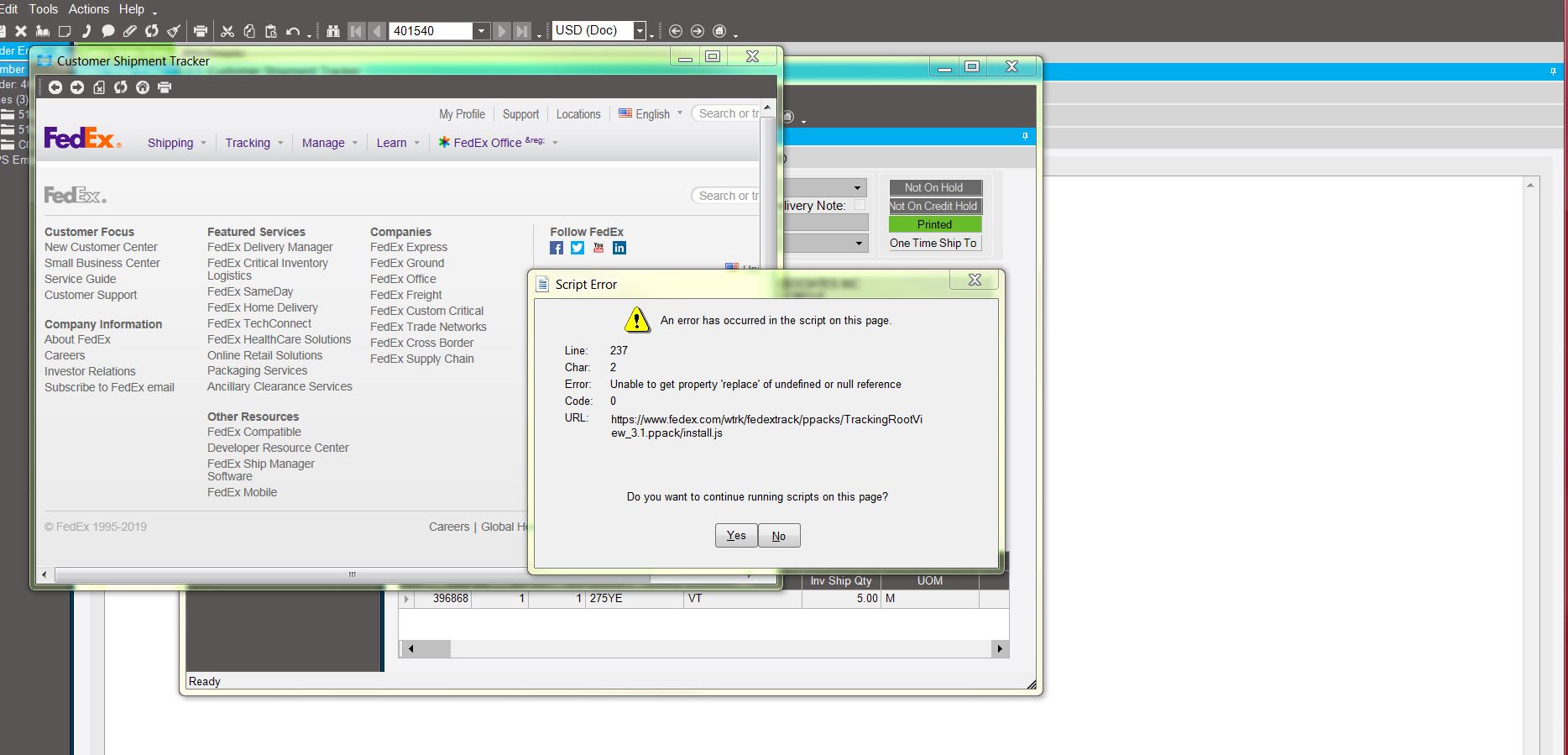1568x755 pixels.
Task: Open the Help menu
Action: (x=131, y=9)
